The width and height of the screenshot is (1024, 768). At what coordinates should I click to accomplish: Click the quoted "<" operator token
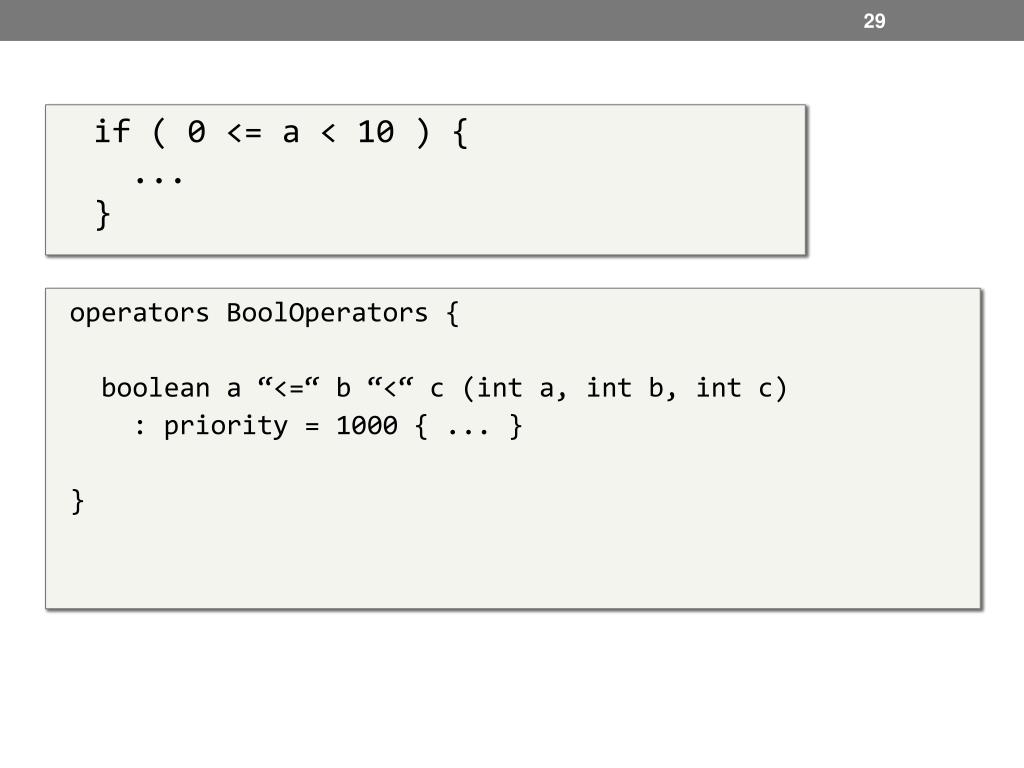(x=390, y=387)
